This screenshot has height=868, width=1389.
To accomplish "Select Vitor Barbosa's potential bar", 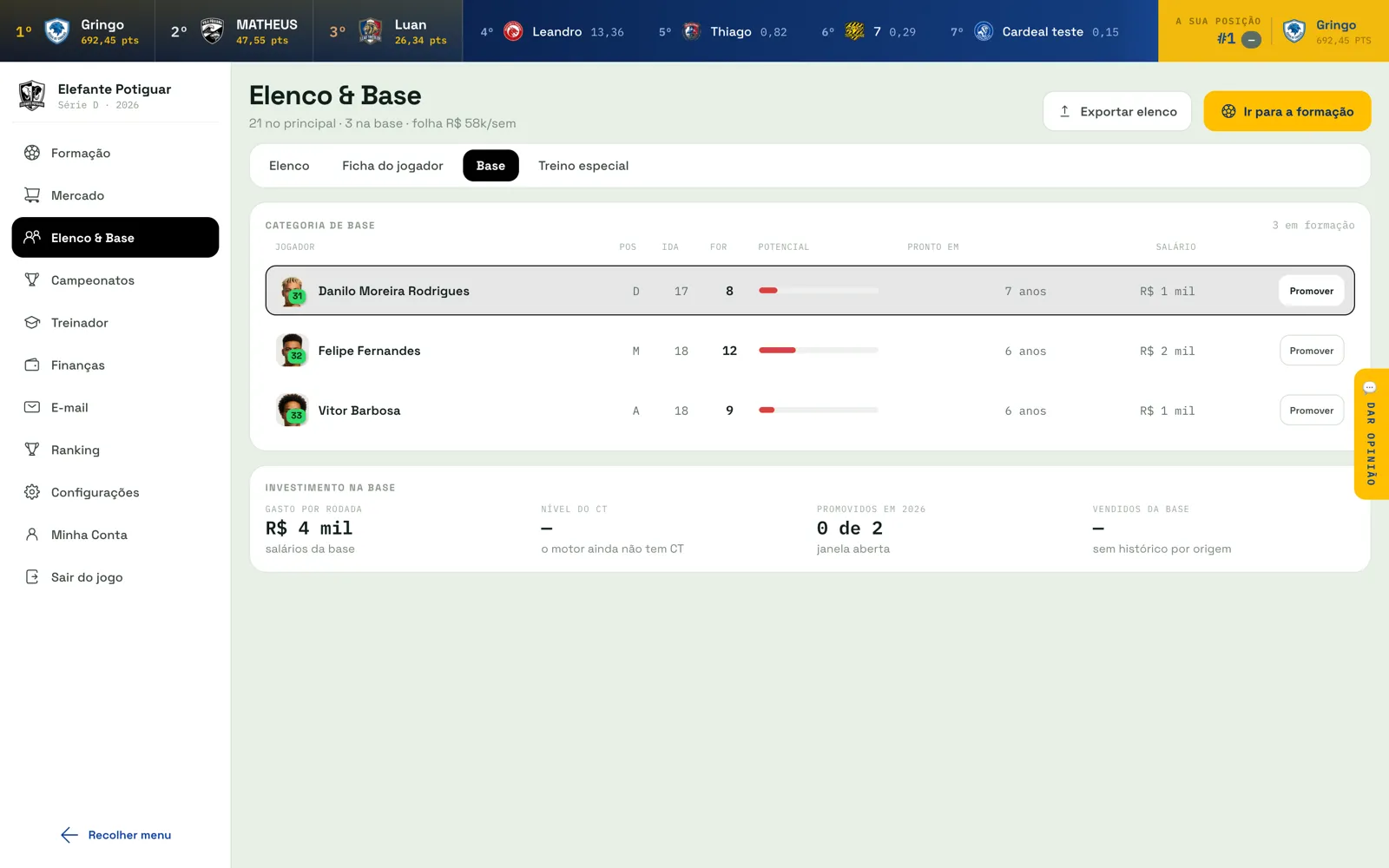I will tap(819, 411).
